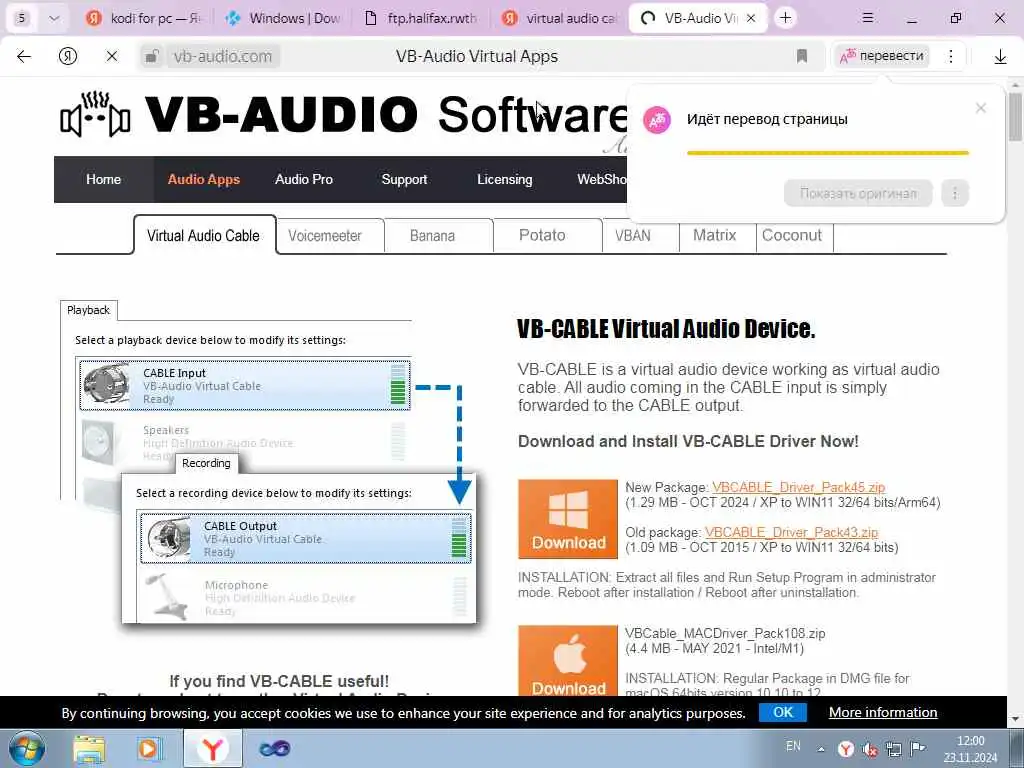
Task: Click the translation progress bar
Action: coord(827,153)
